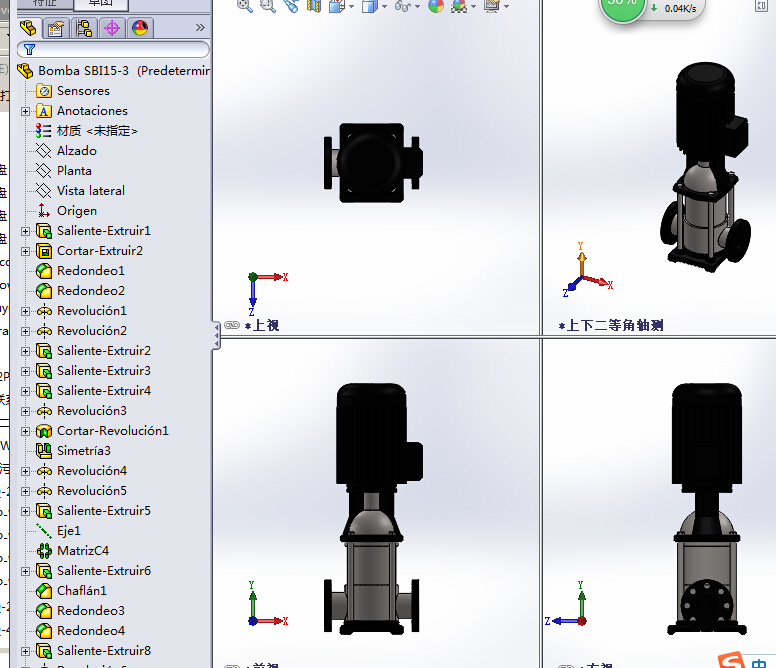Open view orientation dropdown arrow
Screen dimensions: 776x668
click(351, 6)
